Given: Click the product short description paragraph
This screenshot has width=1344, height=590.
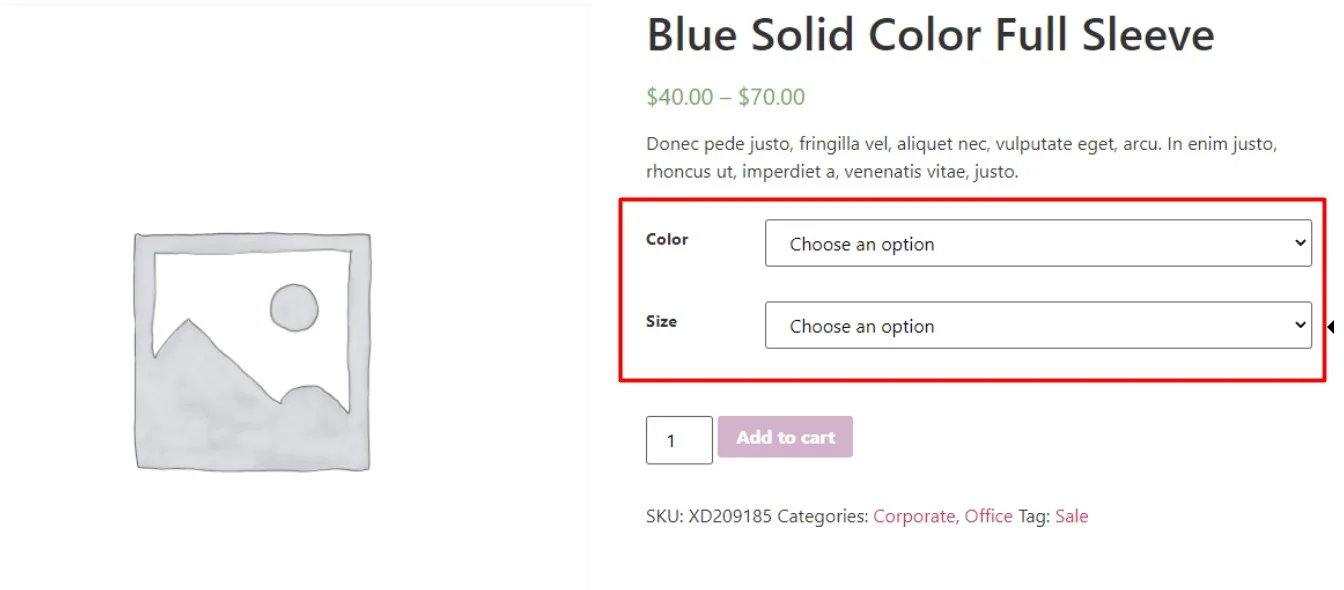Looking at the screenshot, I should tap(962, 158).
